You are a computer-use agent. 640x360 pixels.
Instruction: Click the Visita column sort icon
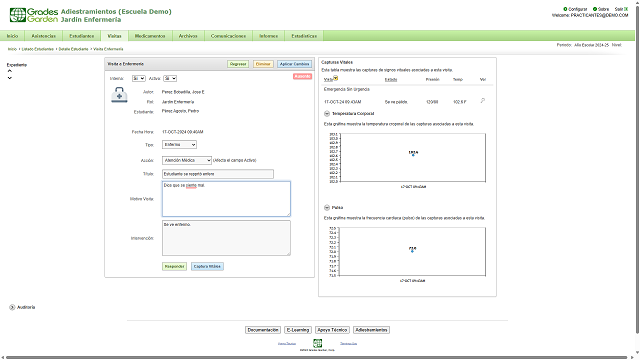click(x=336, y=78)
